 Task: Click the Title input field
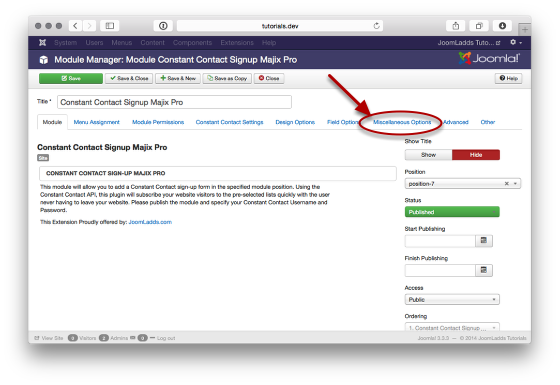(x=174, y=102)
